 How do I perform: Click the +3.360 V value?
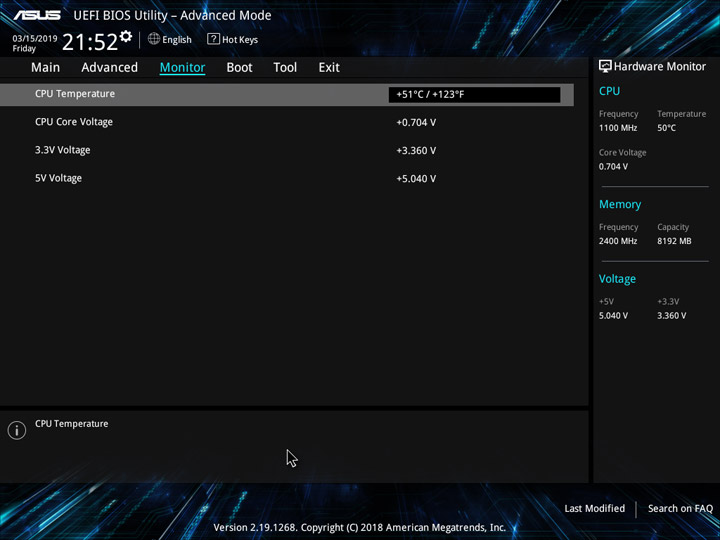[x=416, y=151]
